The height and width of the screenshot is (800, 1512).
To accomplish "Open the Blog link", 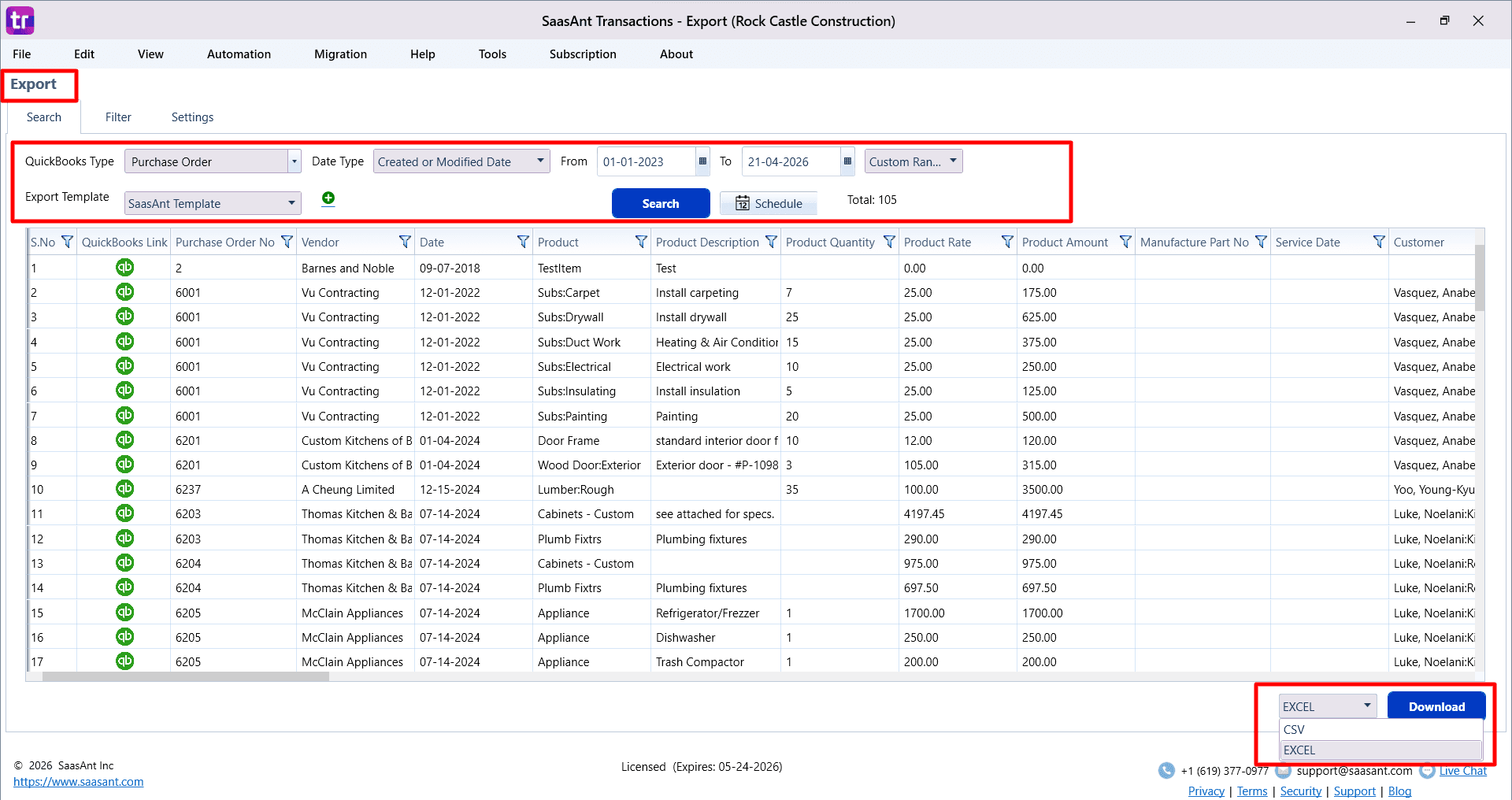I will click(1399, 791).
